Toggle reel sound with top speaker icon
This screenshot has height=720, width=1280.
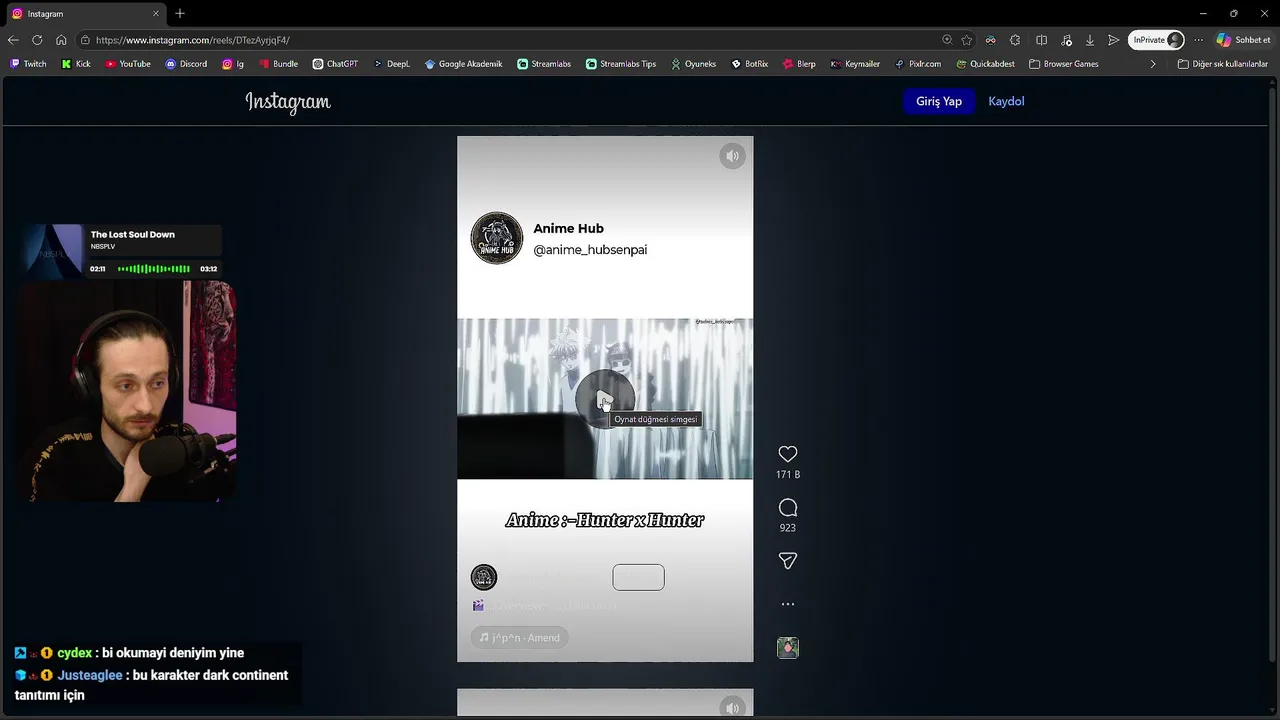tap(733, 156)
